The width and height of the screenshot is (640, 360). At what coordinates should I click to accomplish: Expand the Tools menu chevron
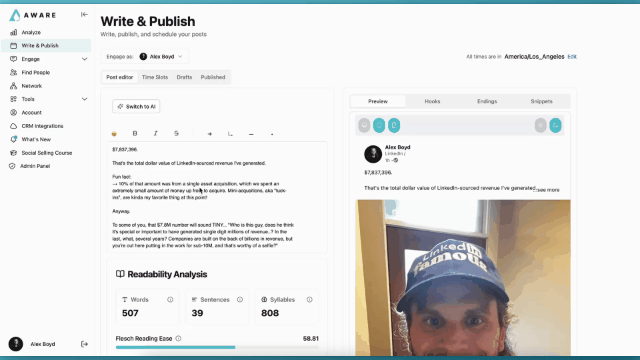(84, 99)
